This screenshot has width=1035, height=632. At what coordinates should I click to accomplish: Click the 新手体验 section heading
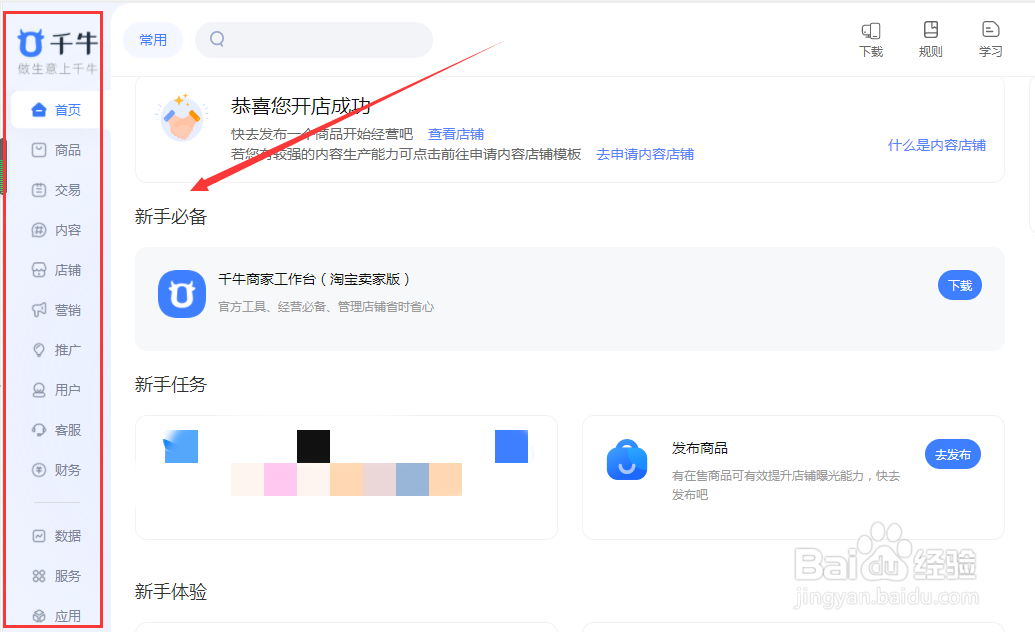[x=171, y=592]
